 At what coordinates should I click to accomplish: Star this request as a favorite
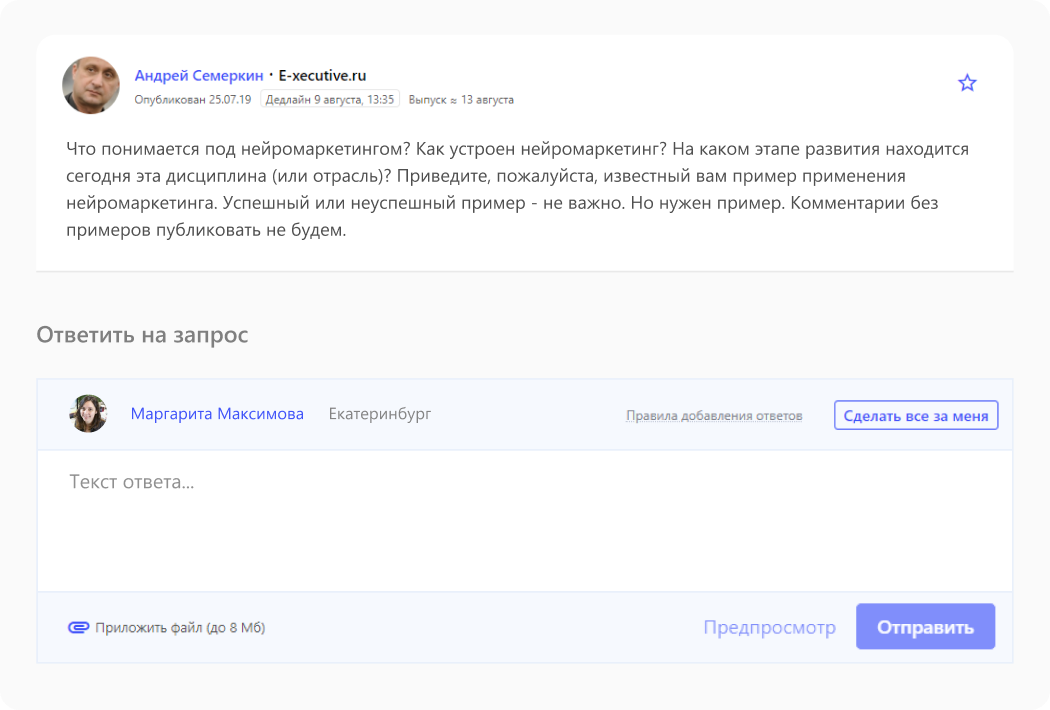pos(967,83)
